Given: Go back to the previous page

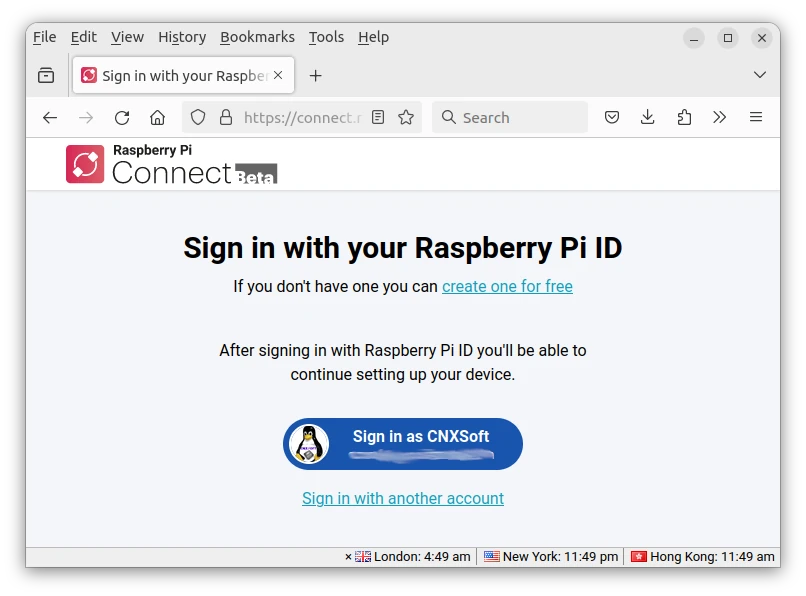Looking at the screenshot, I should click(x=50, y=118).
